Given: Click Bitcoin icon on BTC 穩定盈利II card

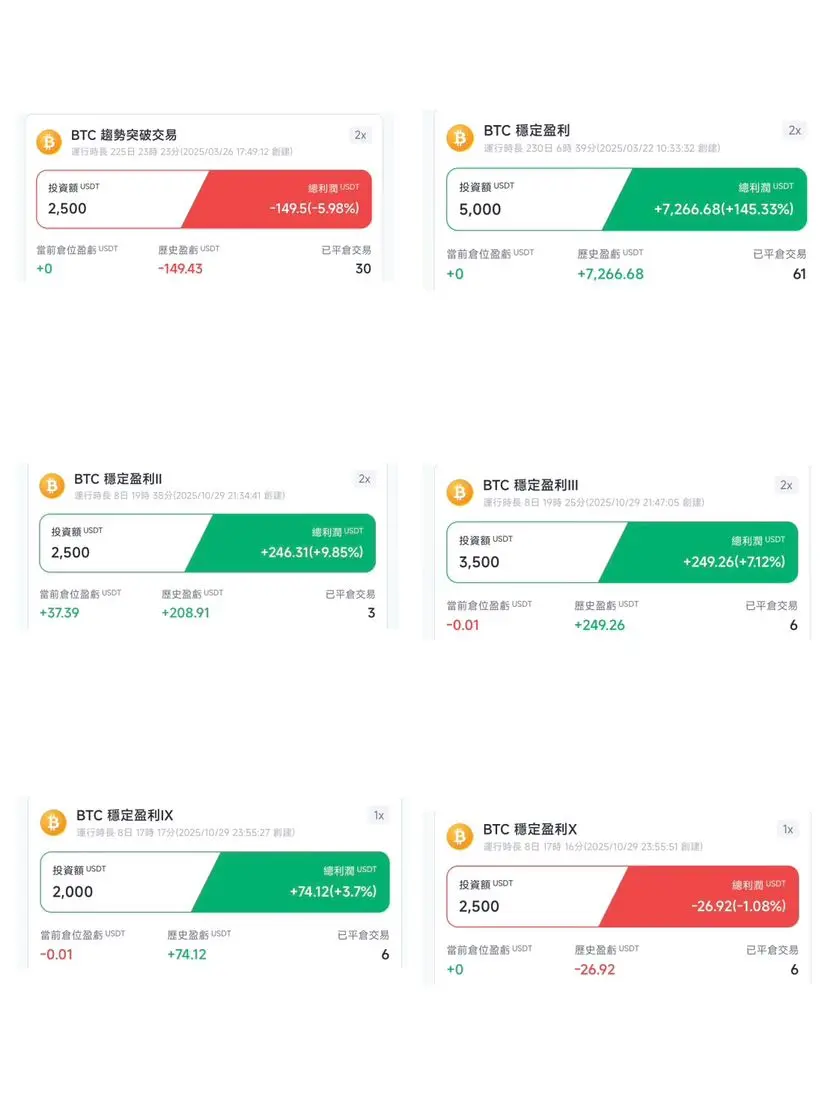Looking at the screenshot, I should [52, 486].
